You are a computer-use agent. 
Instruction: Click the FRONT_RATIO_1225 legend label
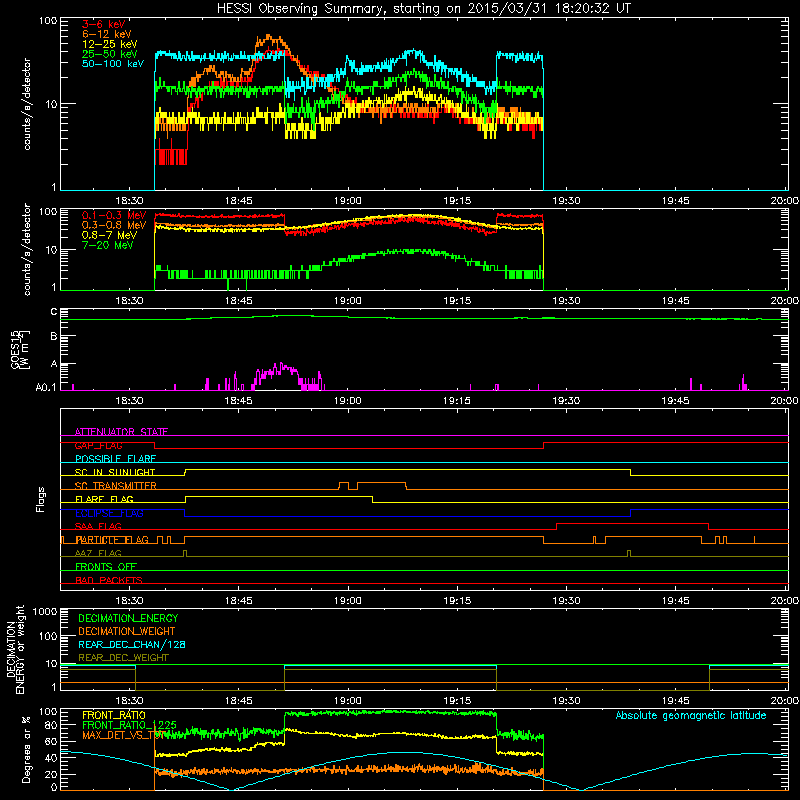coord(129,725)
